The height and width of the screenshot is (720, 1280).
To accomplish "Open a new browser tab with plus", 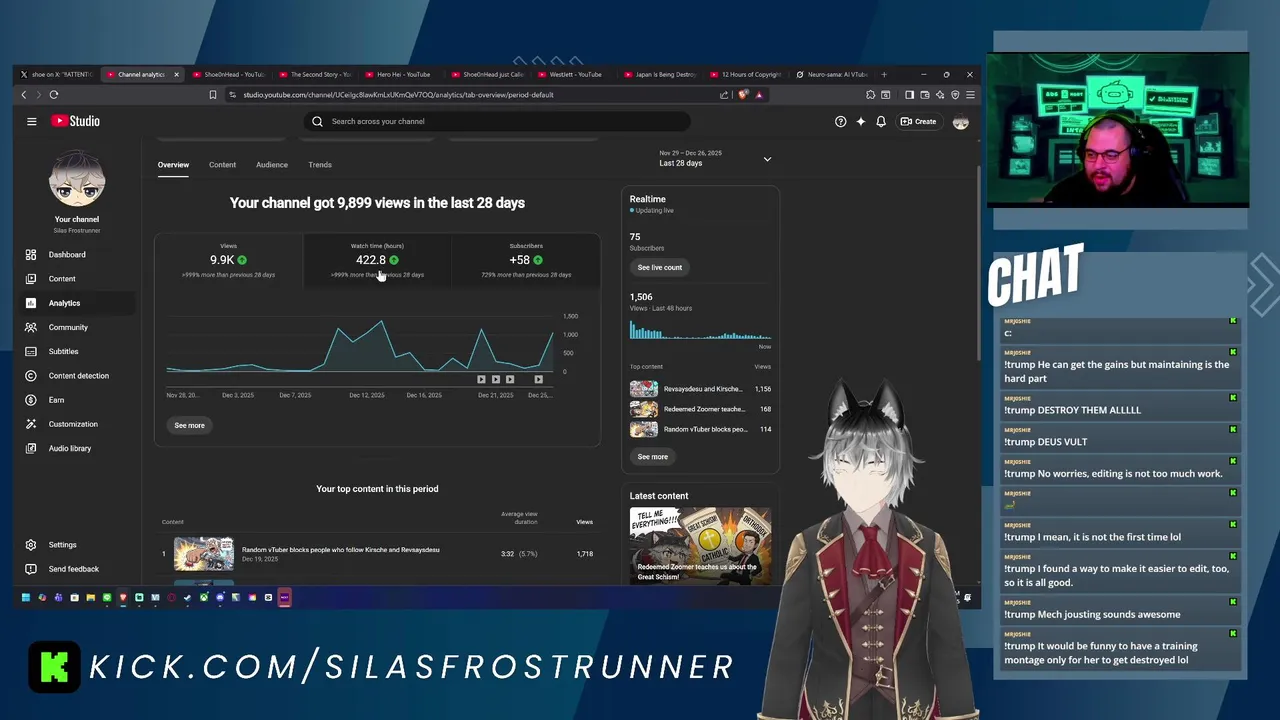I will point(884,74).
